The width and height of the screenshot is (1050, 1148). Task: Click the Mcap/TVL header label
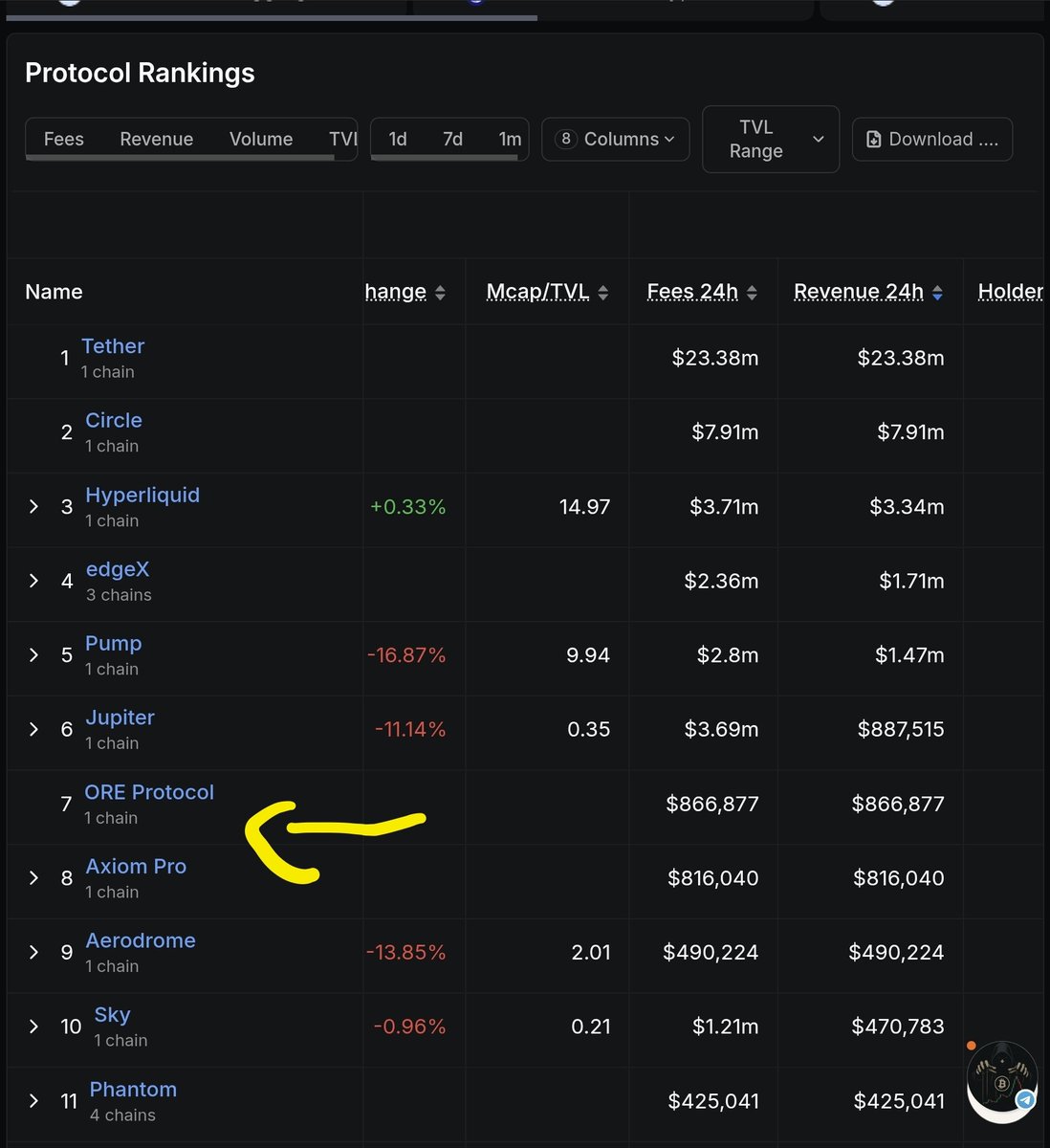[537, 292]
